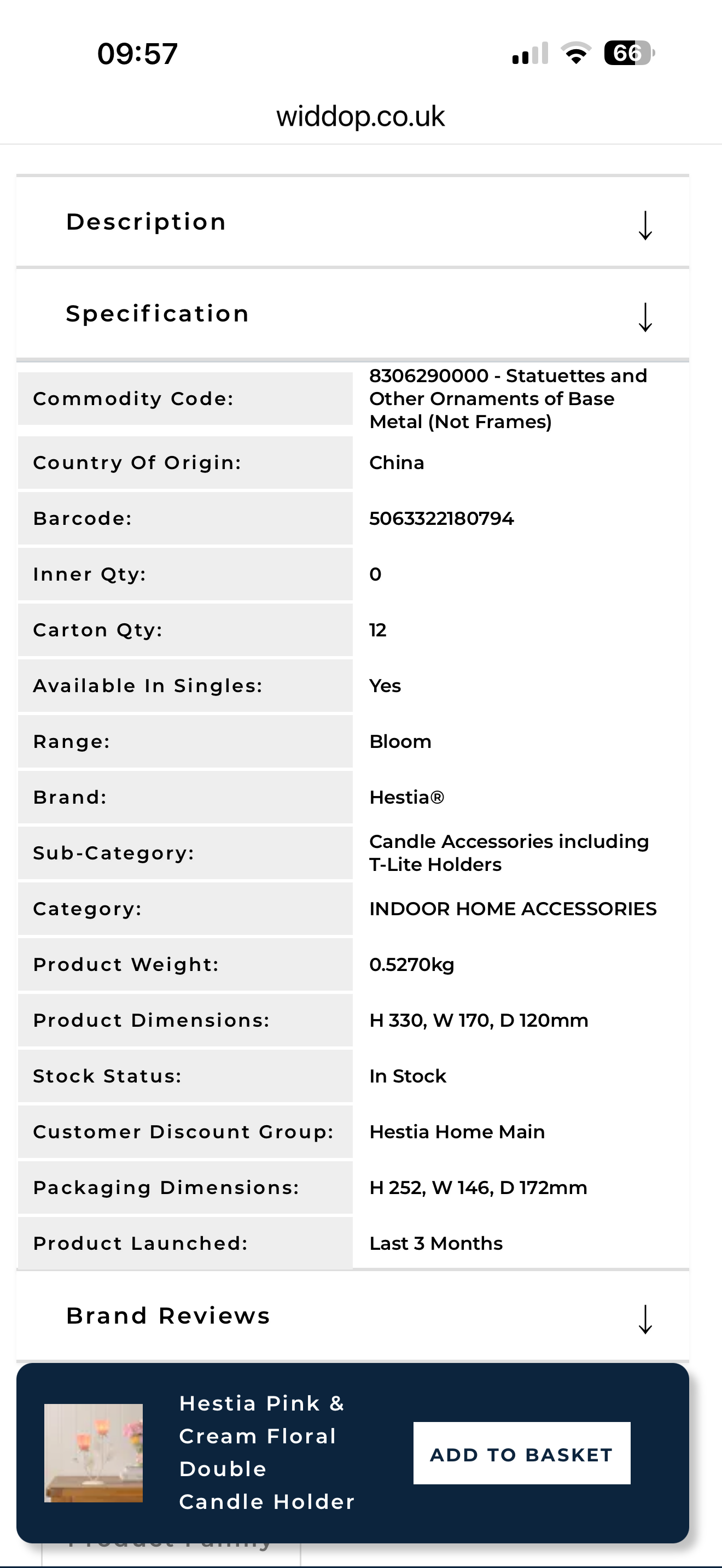
Task: Tap the battery level indicator icon
Action: point(630,53)
